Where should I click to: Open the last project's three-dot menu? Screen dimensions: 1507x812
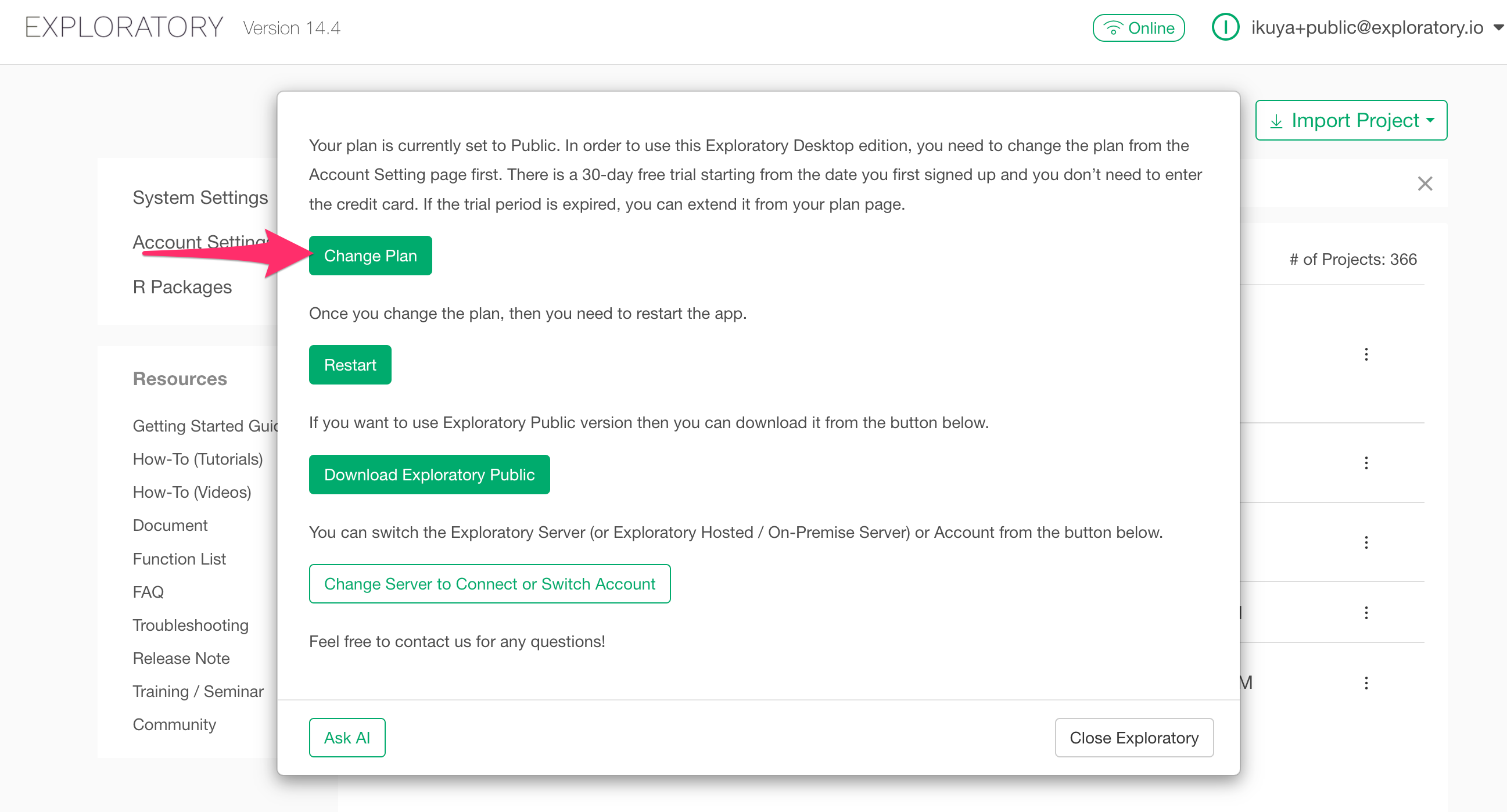[x=1366, y=682]
